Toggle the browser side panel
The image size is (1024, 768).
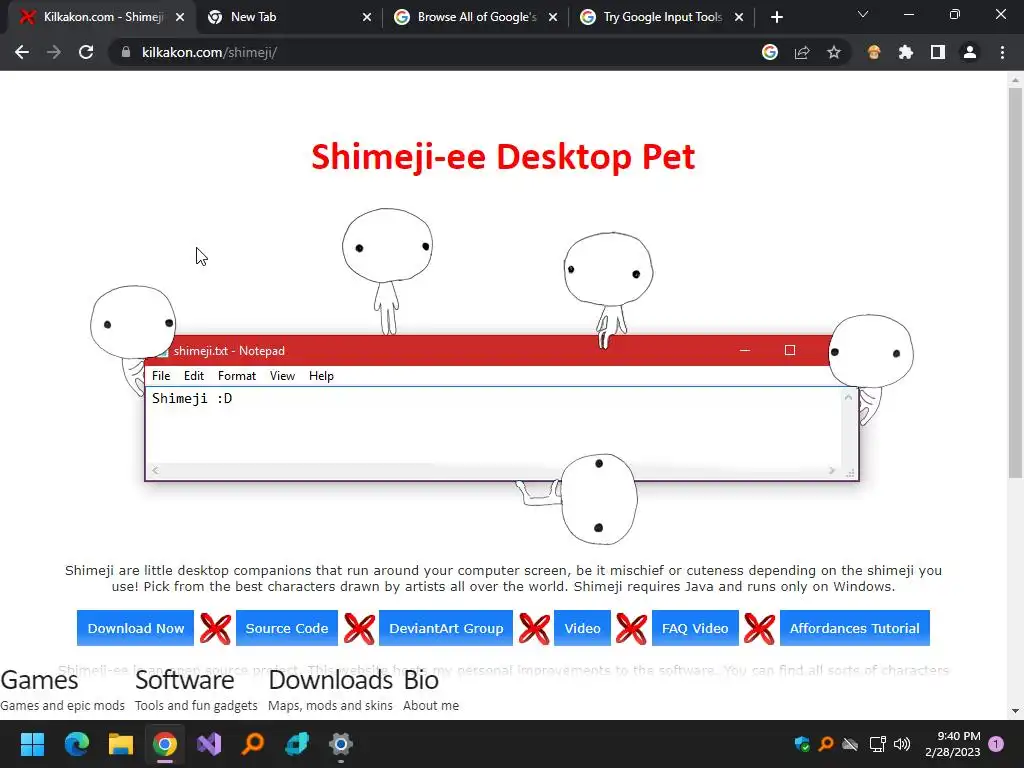(938, 52)
